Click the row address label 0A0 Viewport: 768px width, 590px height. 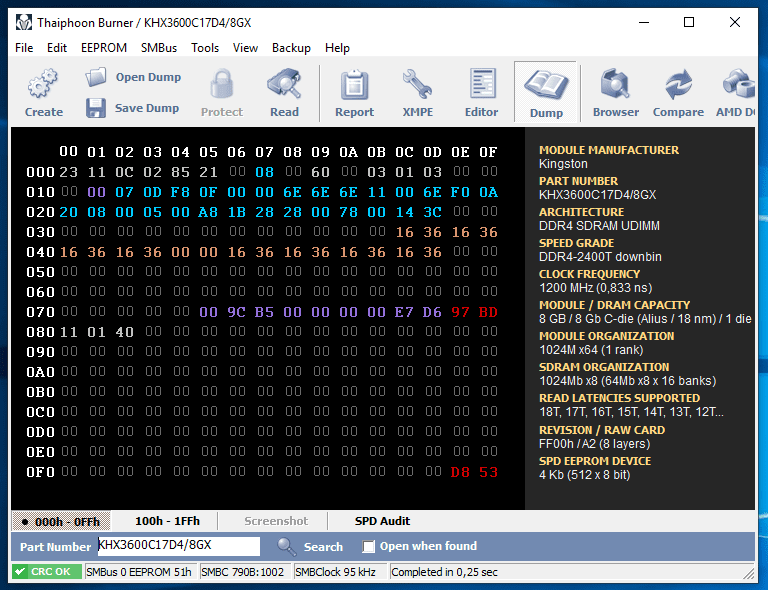(x=40, y=372)
